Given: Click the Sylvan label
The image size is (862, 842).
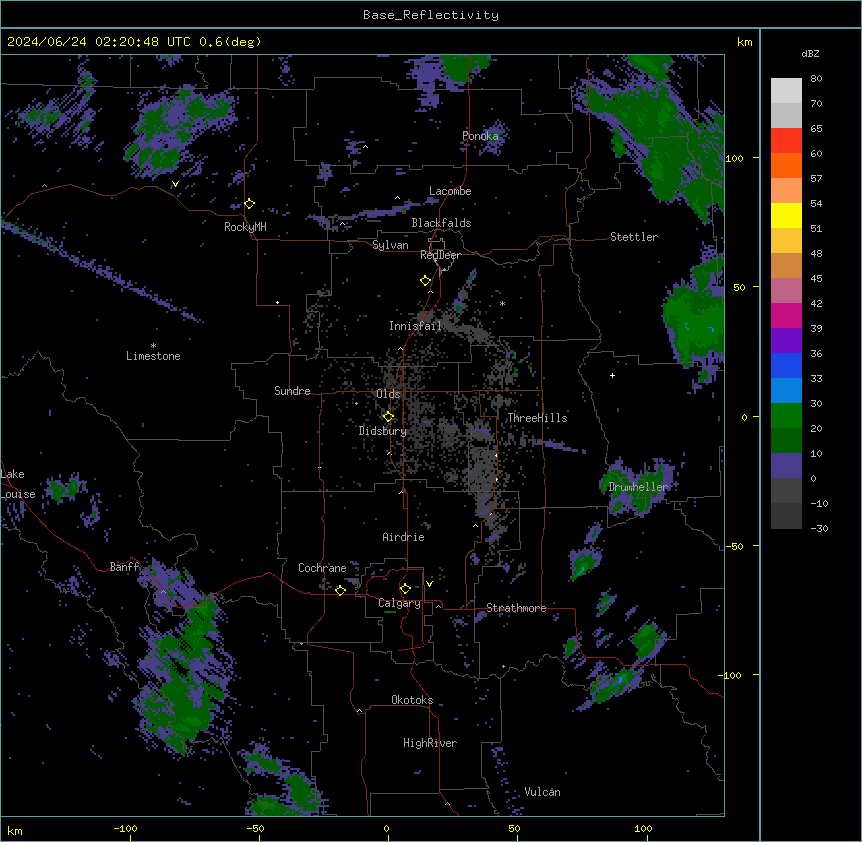Looking at the screenshot, I should click(x=390, y=245).
